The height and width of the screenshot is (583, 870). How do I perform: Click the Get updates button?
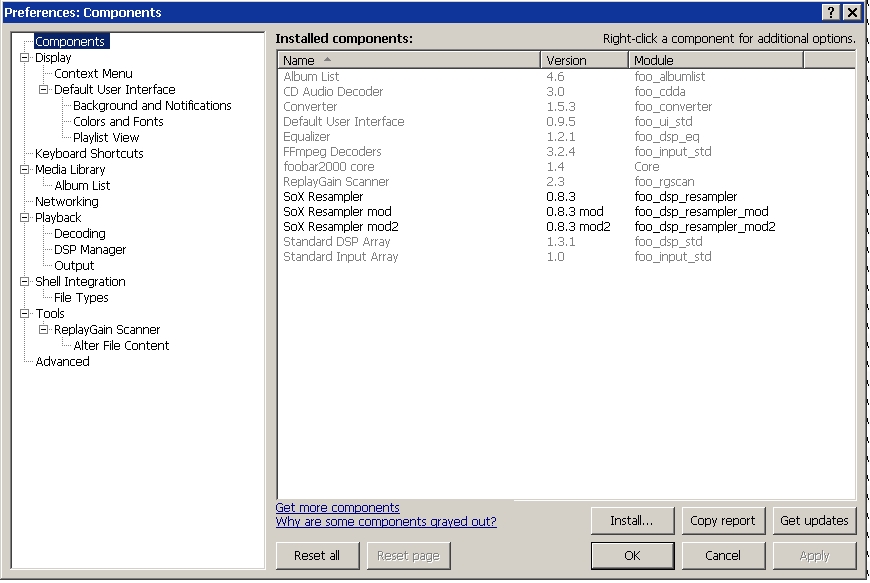point(814,521)
